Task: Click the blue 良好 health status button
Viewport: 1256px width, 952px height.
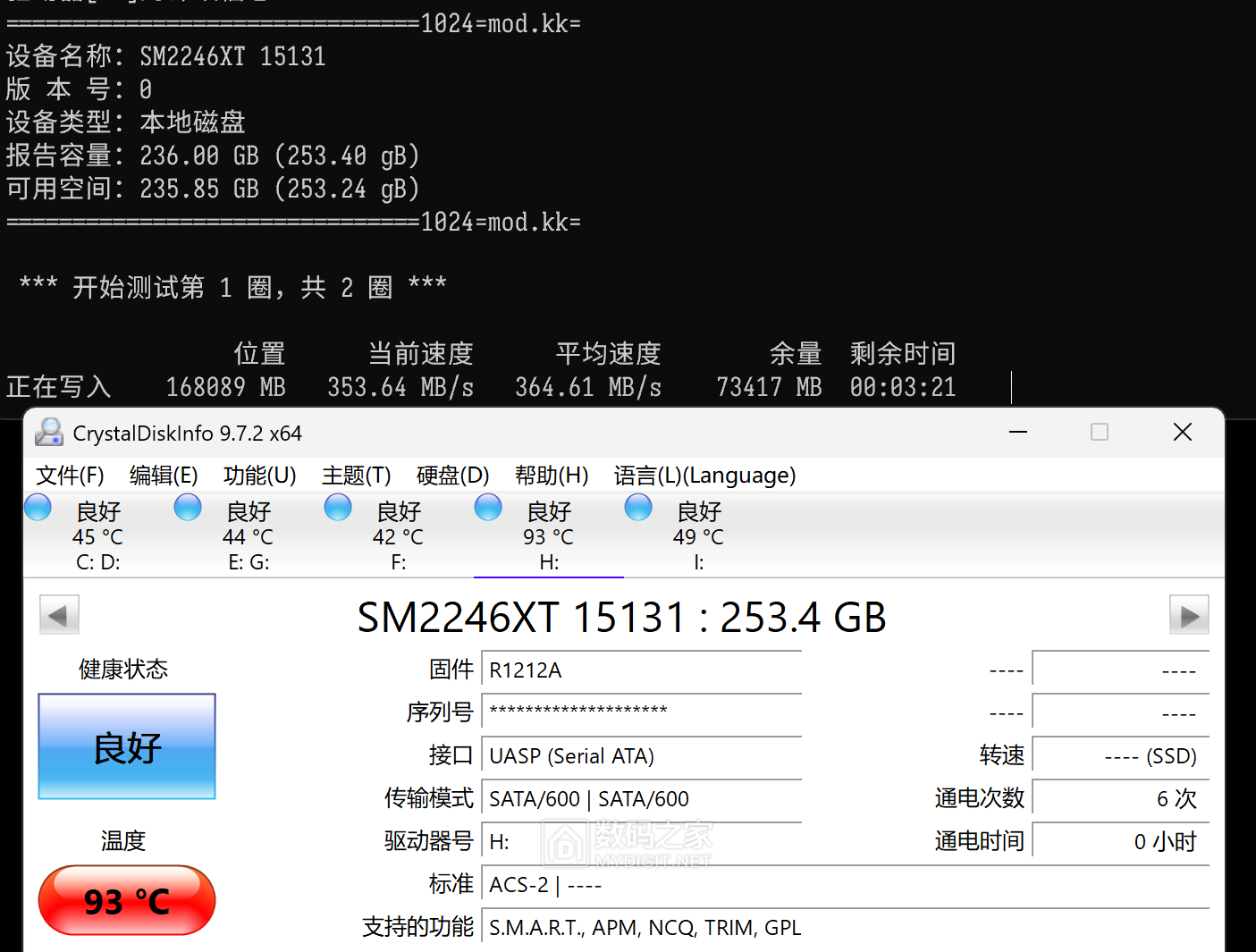Action: 127,746
